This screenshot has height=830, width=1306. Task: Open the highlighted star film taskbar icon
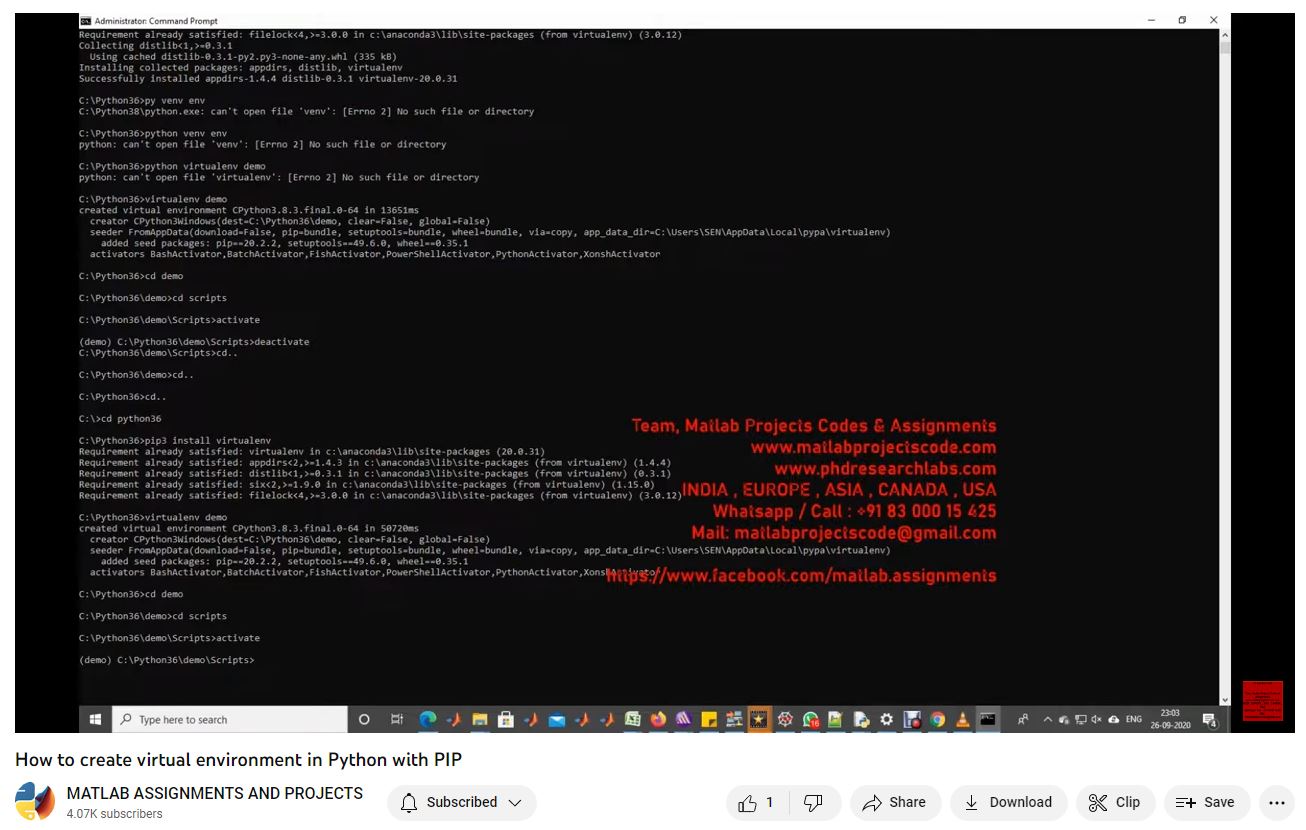pos(760,719)
